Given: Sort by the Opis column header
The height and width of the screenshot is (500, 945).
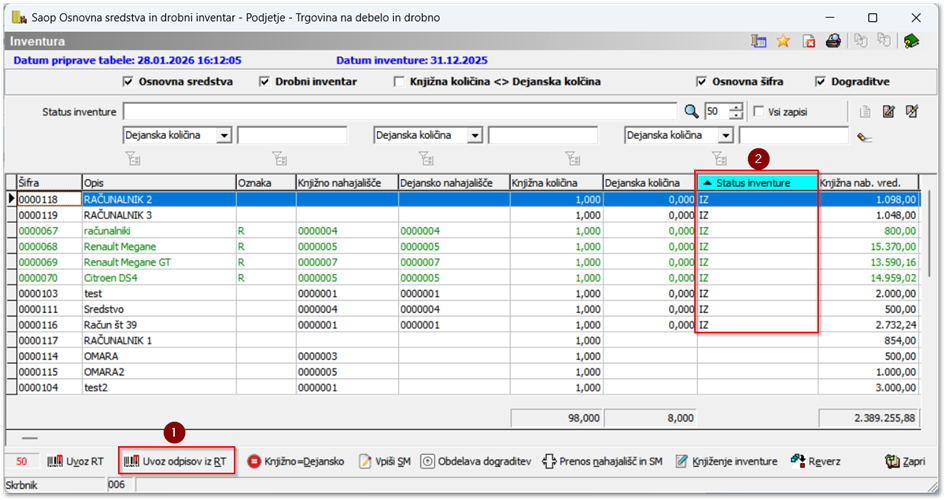Looking at the screenshot, I should coord(159,183).
